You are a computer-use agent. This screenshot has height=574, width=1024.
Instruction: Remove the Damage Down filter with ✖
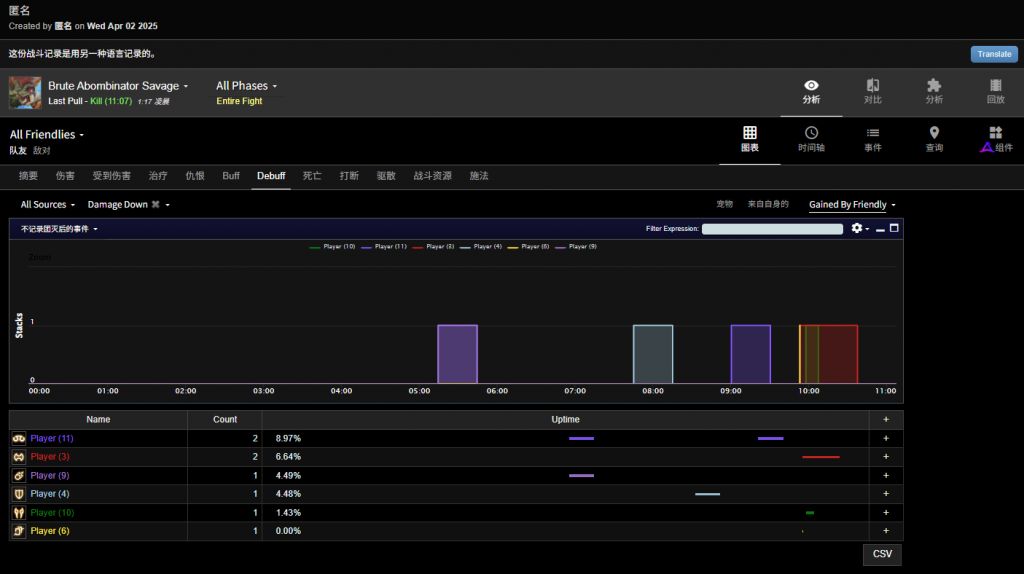click(155, 205)
